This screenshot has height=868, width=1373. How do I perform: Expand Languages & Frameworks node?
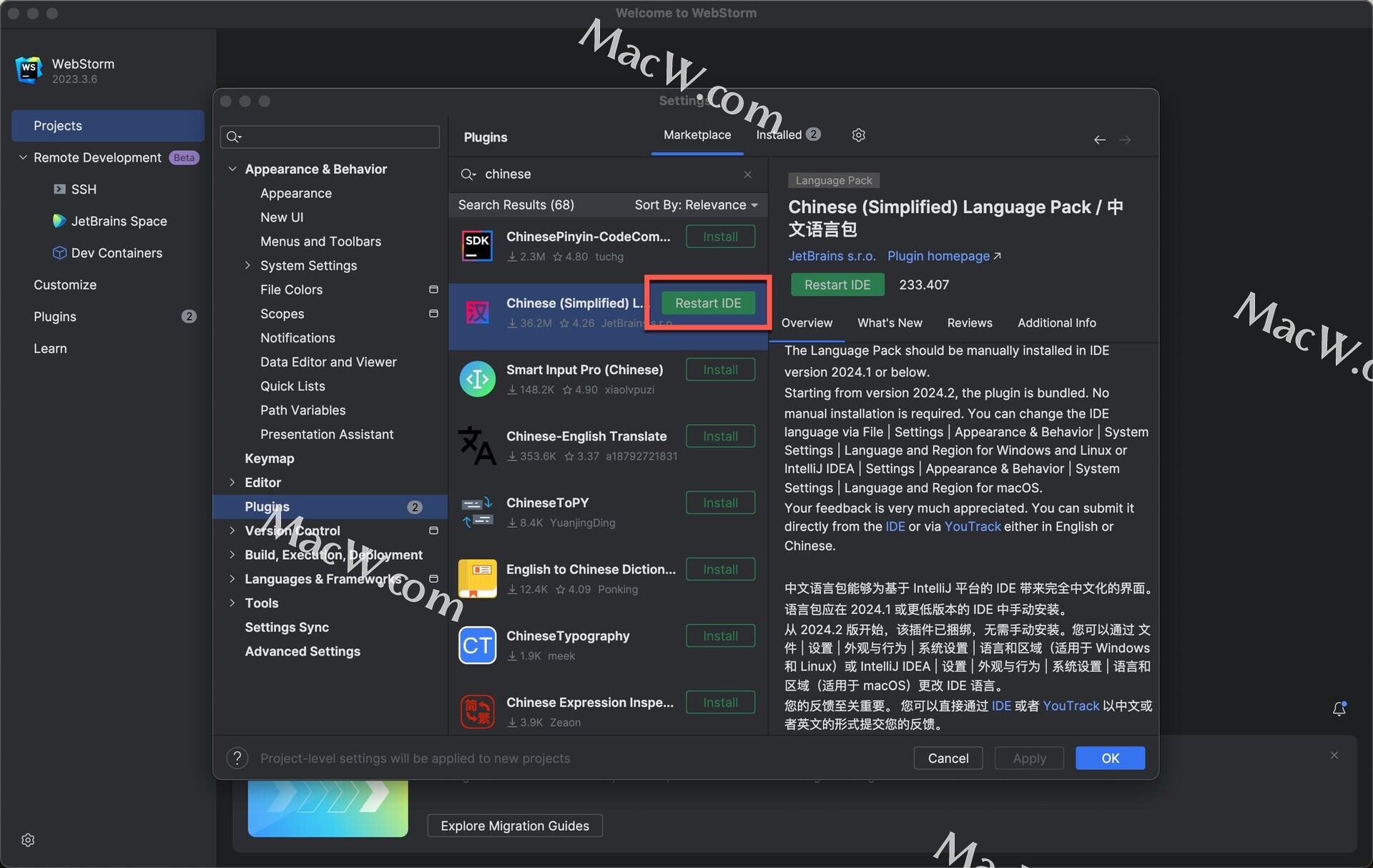pos(232,578)
